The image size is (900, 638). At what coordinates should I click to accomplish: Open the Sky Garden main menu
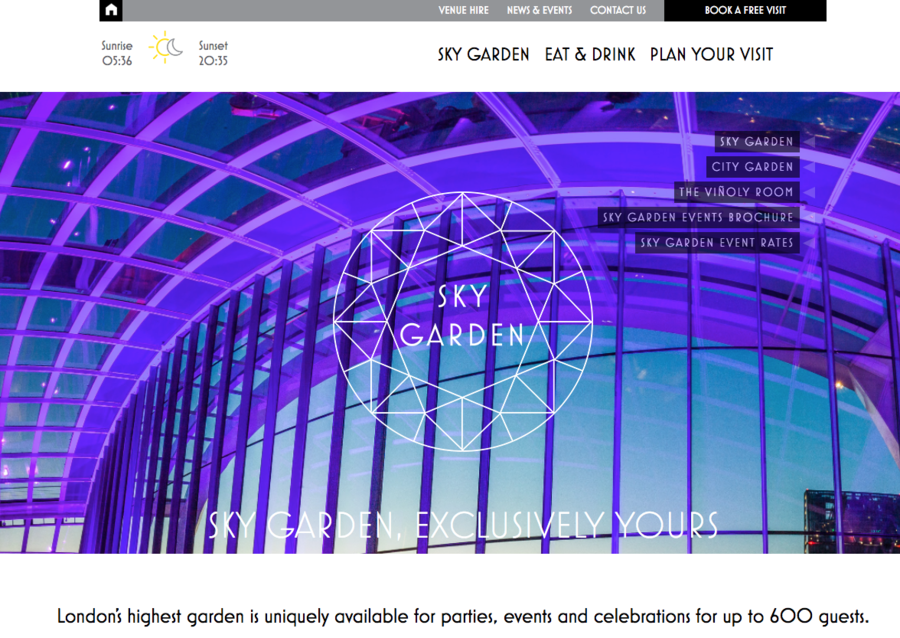[483, 55]
